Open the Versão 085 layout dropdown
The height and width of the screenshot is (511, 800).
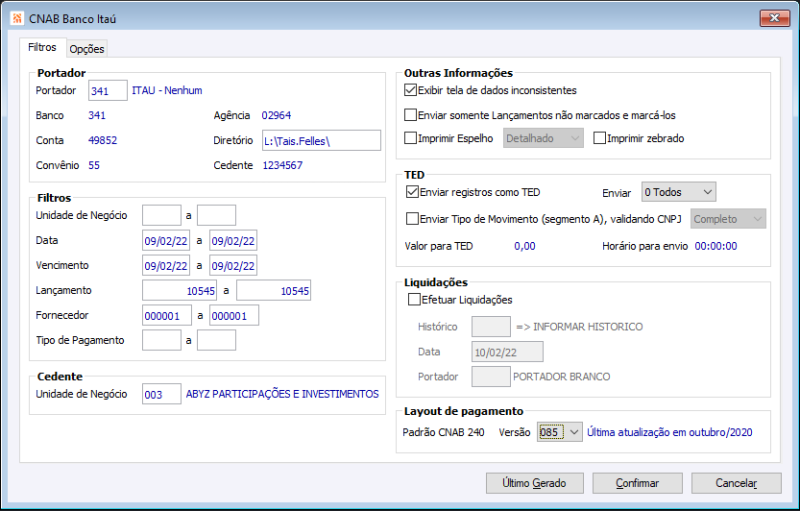560,432
